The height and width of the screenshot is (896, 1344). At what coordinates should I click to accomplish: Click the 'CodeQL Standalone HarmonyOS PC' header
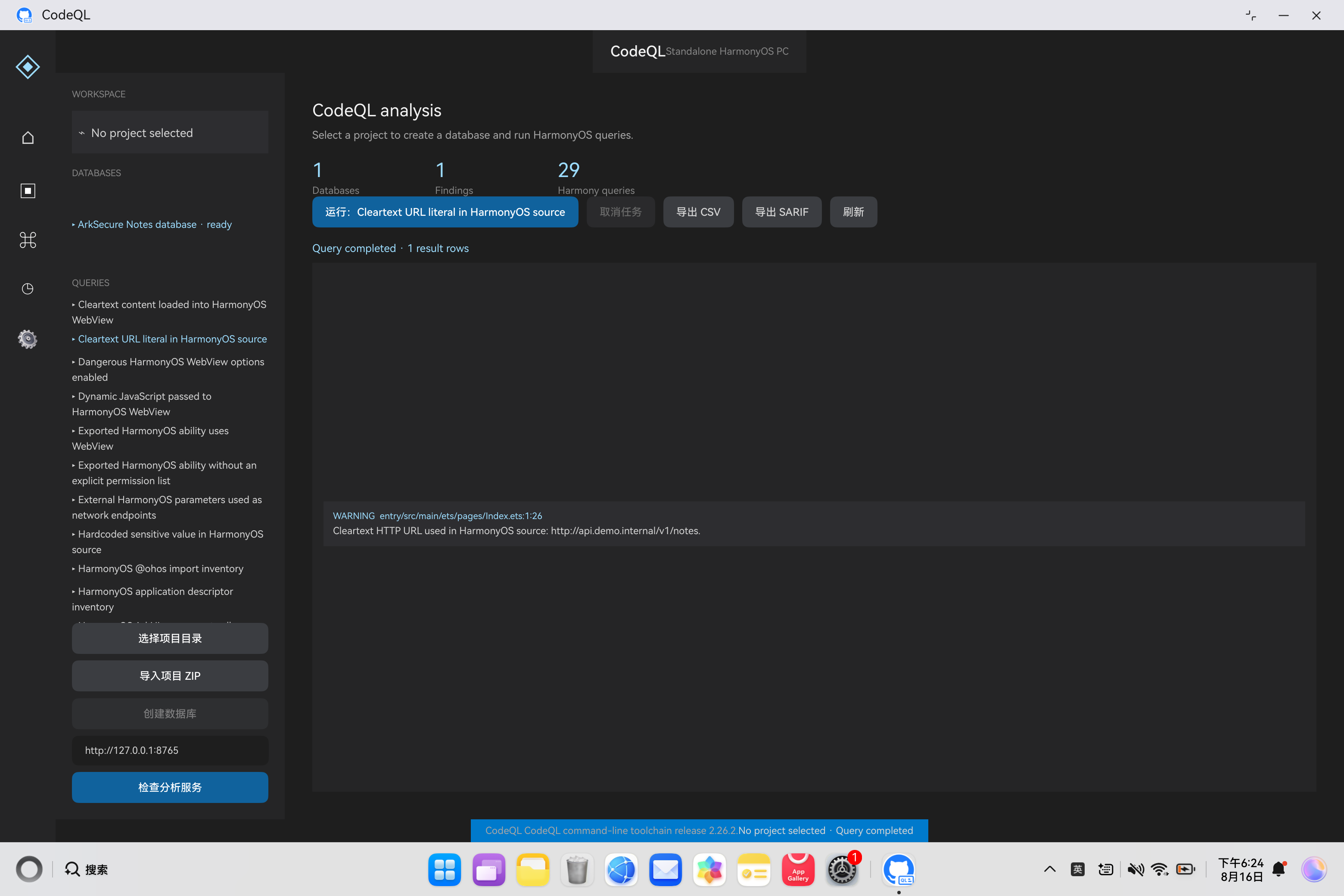click(699, 51)
